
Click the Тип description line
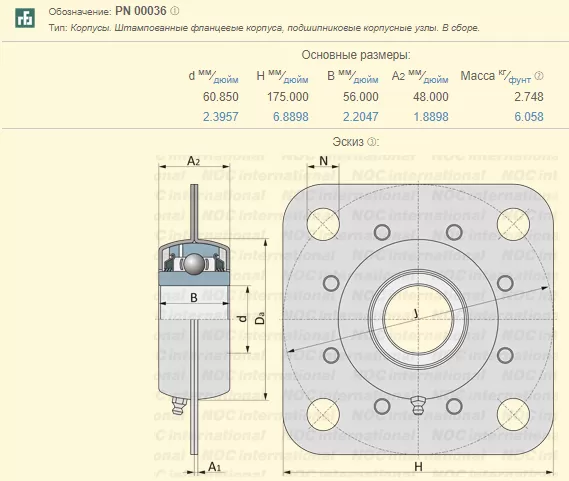point(264,28)
